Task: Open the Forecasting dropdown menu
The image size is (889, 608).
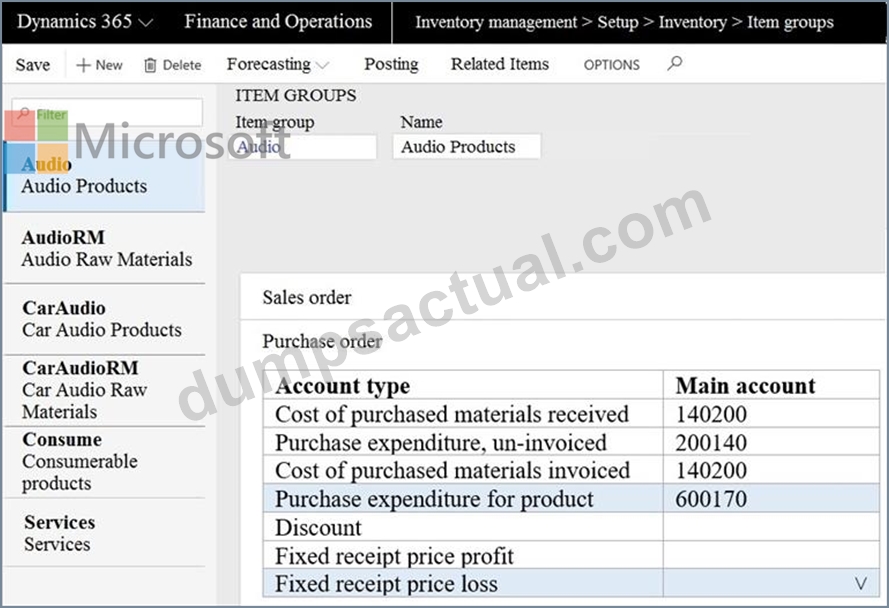Action: (x=278, y=64)
